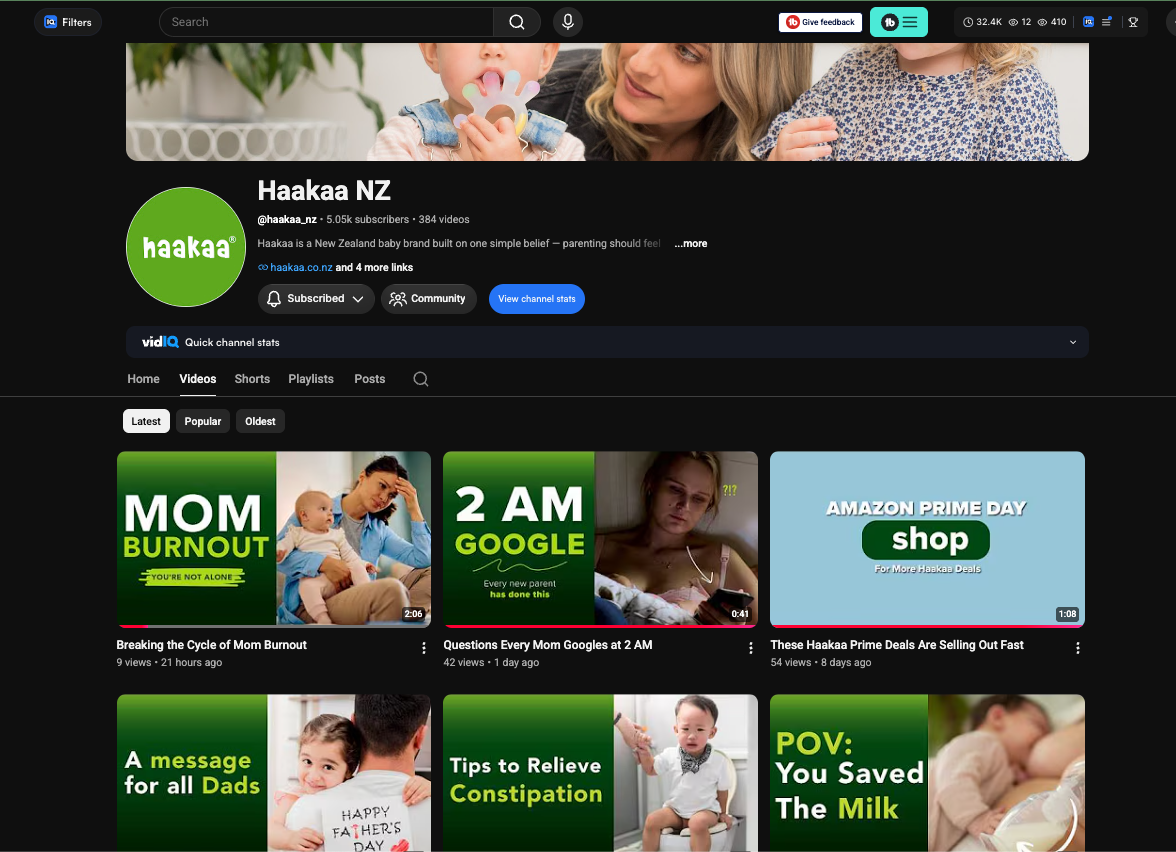Click the '384 videos' text
The height and width of the screenshot is (852, 1176).
(x=444, y=220)
